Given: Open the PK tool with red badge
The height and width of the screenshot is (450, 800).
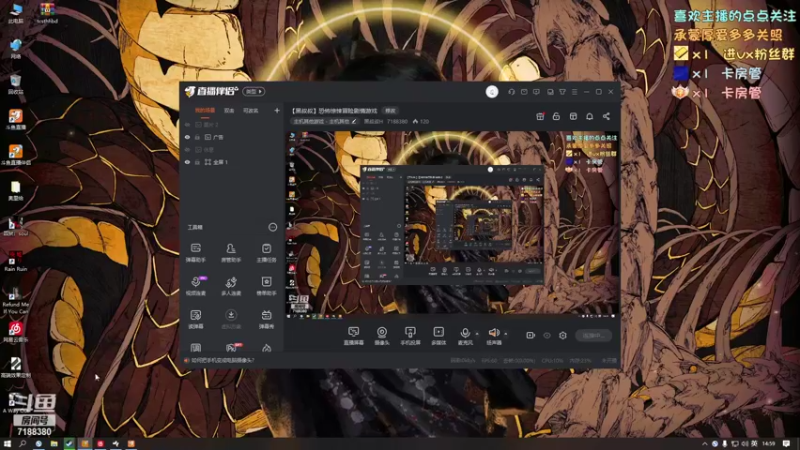Looking at the screenshot, I should [232, 347].
